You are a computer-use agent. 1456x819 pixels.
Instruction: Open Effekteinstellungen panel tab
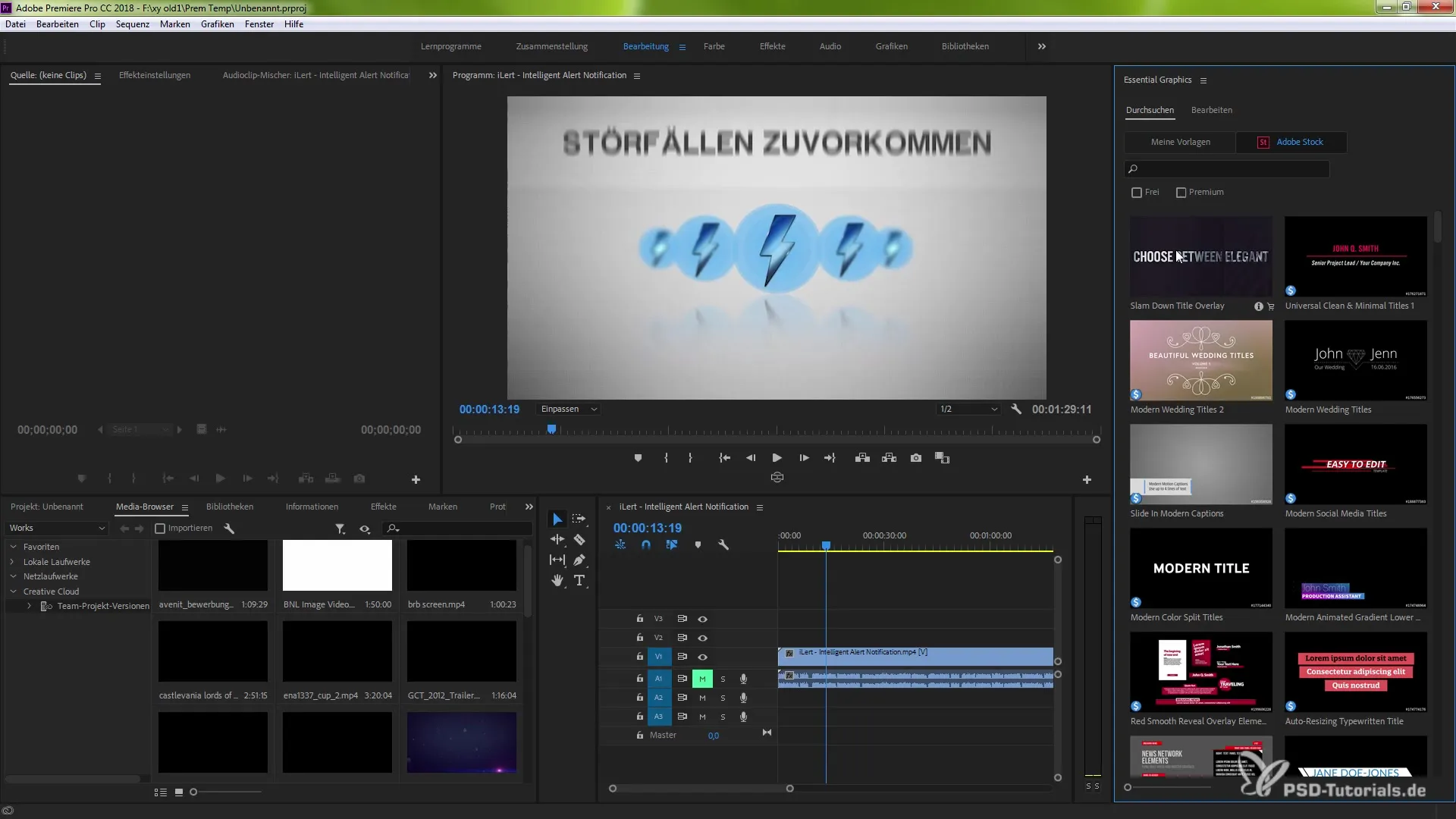pos(155,75)
